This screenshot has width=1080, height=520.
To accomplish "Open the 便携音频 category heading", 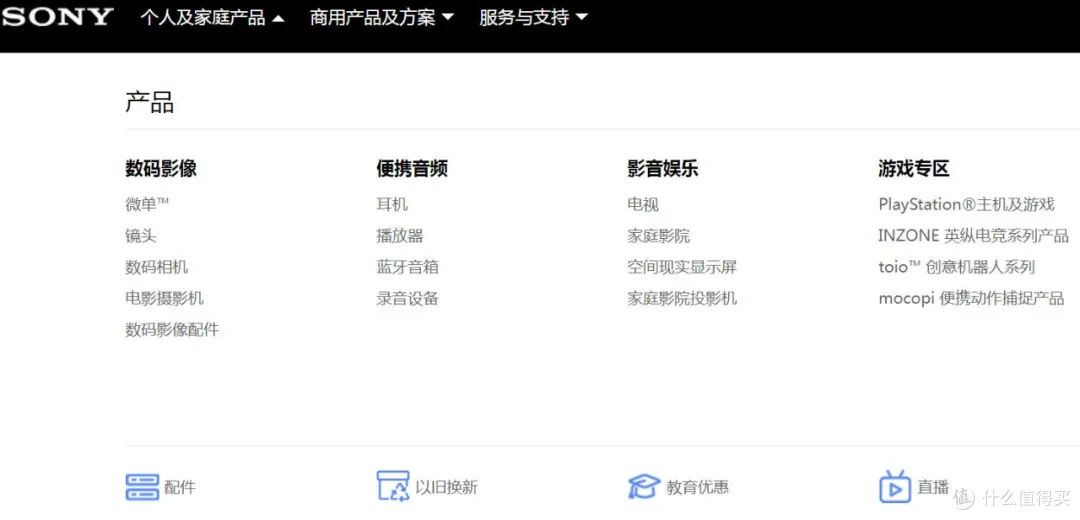I will click(x=412, y=169).
